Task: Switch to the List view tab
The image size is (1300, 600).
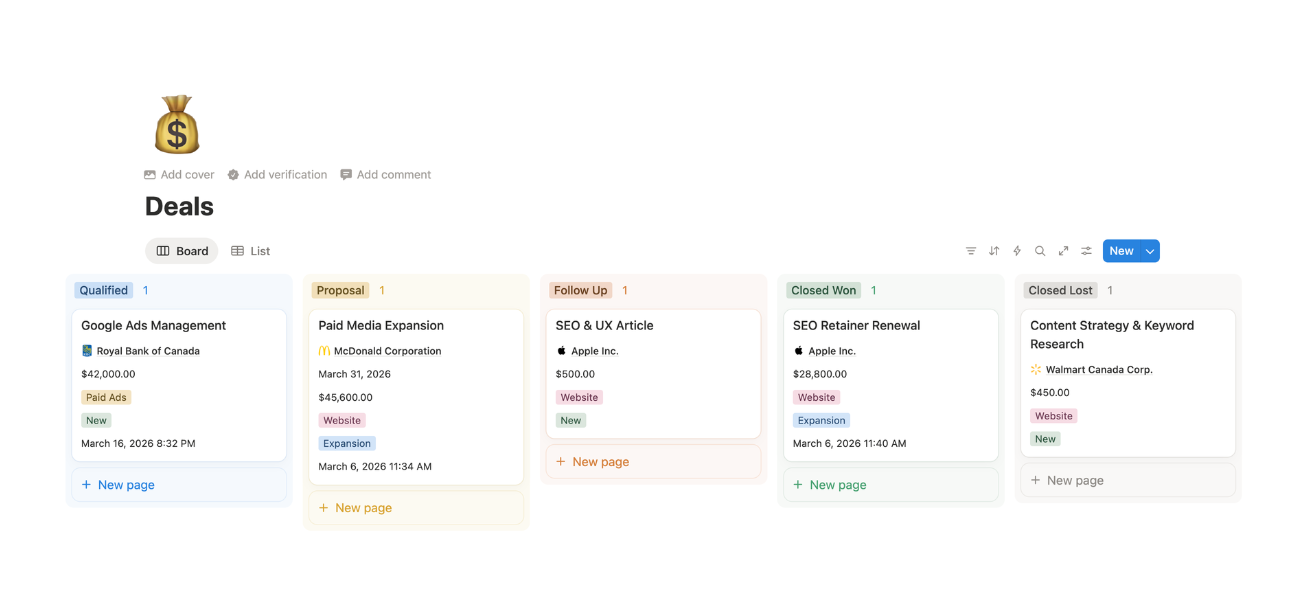Action: 251,251
